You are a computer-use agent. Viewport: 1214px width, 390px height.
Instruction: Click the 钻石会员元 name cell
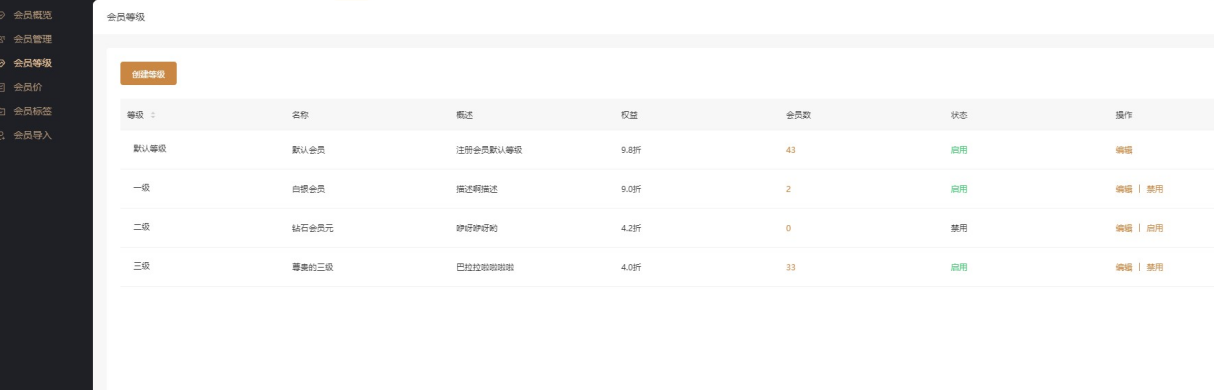[313, 227]
